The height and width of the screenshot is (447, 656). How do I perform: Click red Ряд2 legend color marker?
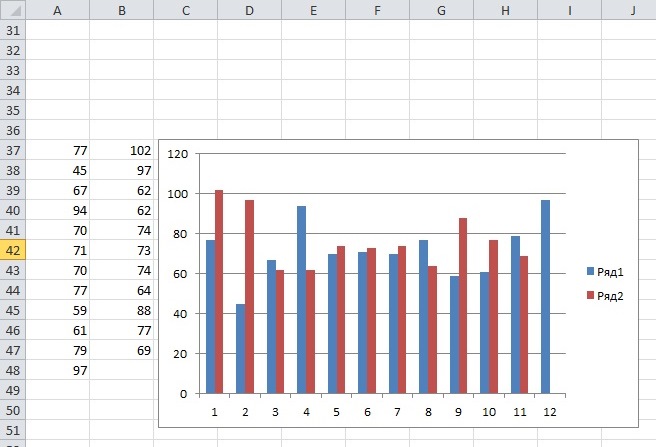[x=590, y=295]
